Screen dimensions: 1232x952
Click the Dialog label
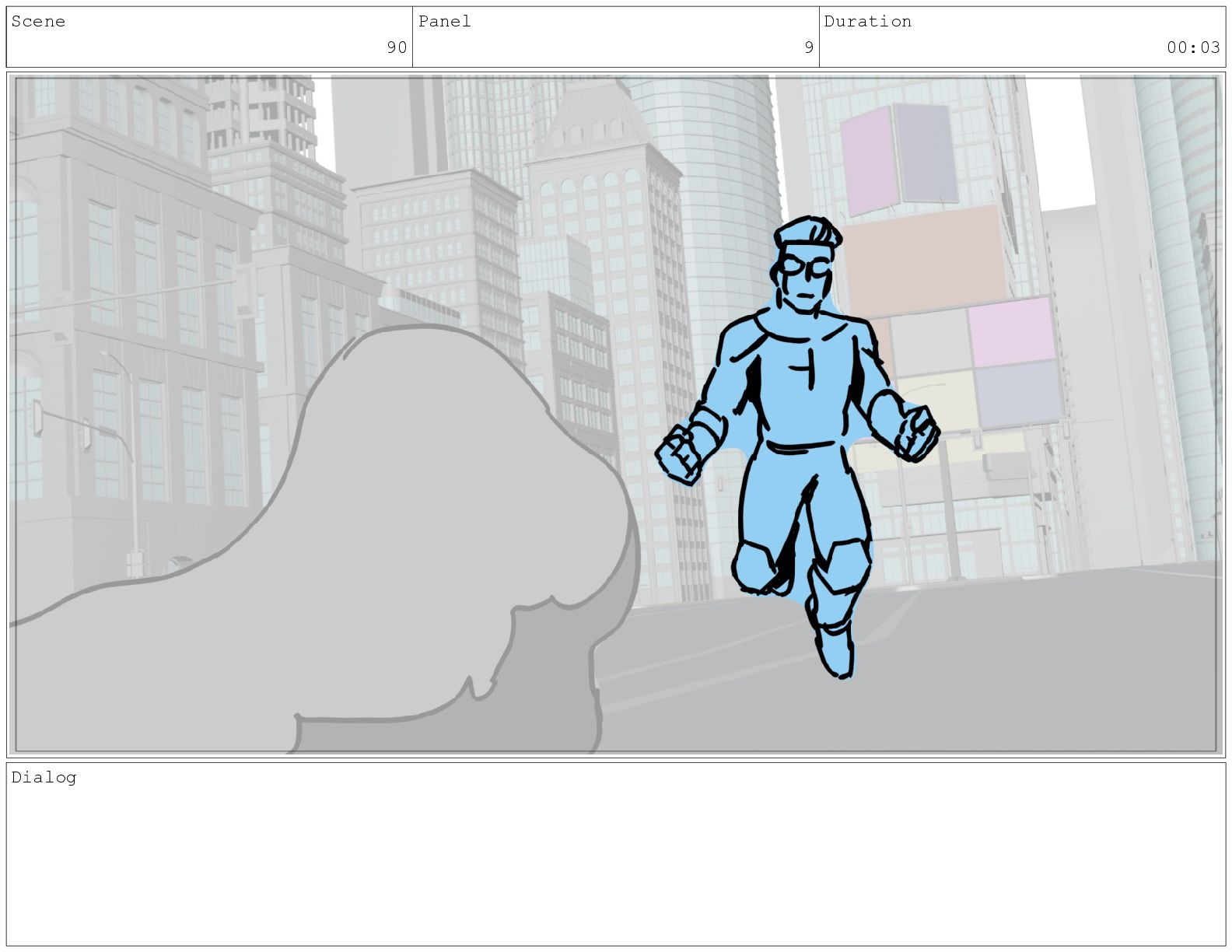(x=44, y=777)
